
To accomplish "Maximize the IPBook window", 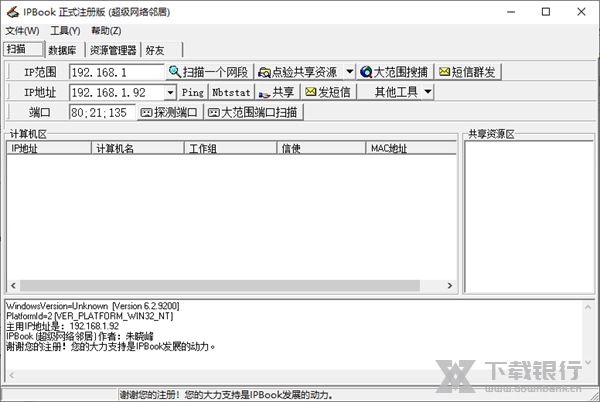I will point(546,12).
